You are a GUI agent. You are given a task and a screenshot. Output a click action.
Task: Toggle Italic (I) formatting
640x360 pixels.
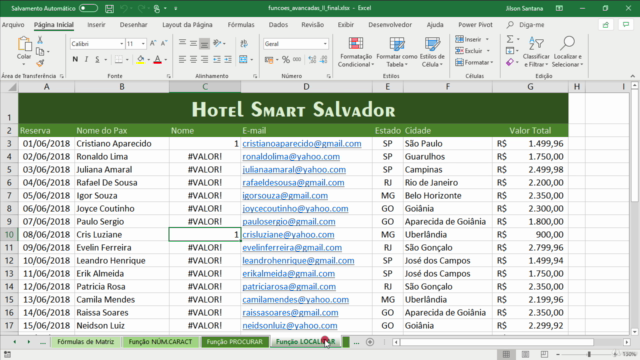click(86, 60)
